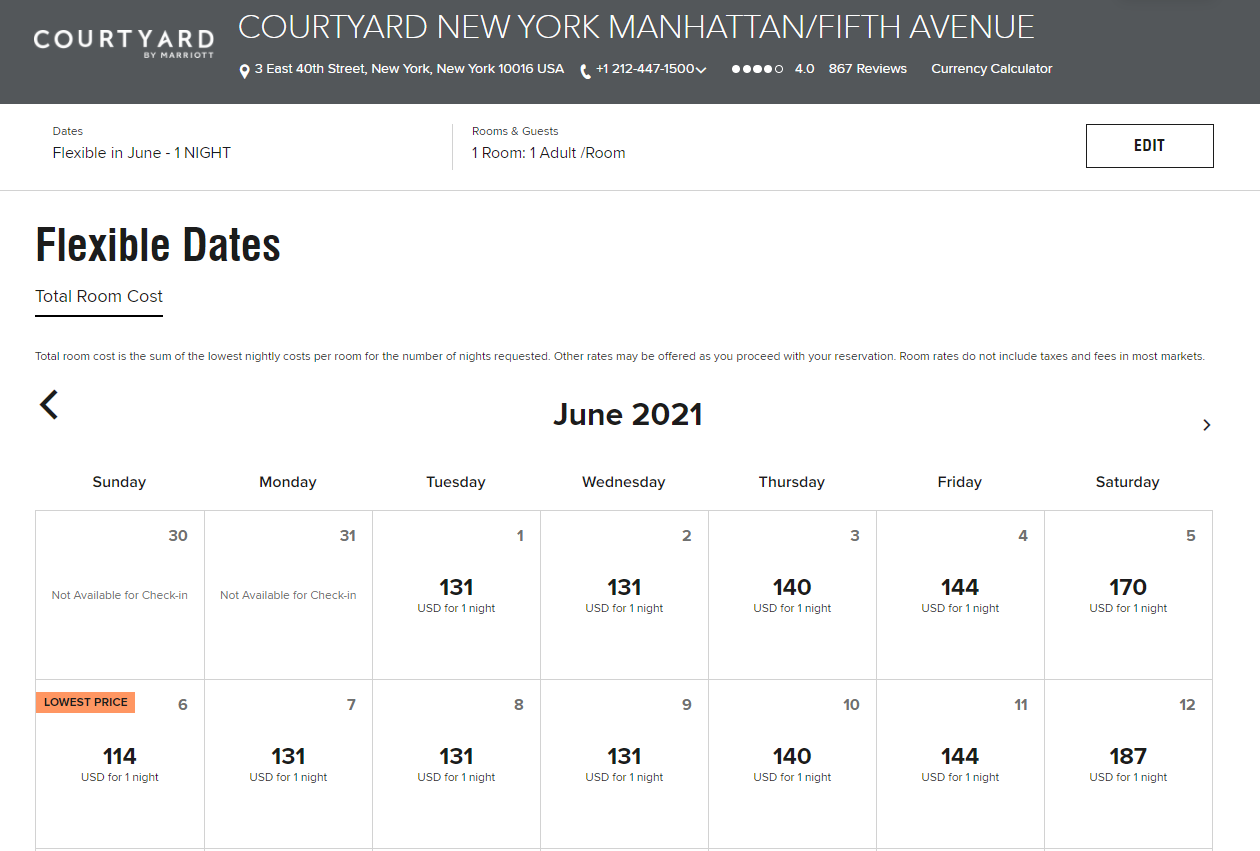Image resolution: width=1260 pixels, height=851 pixels.
Task: Click the phone handset icon
Action: tap(585, 71)
